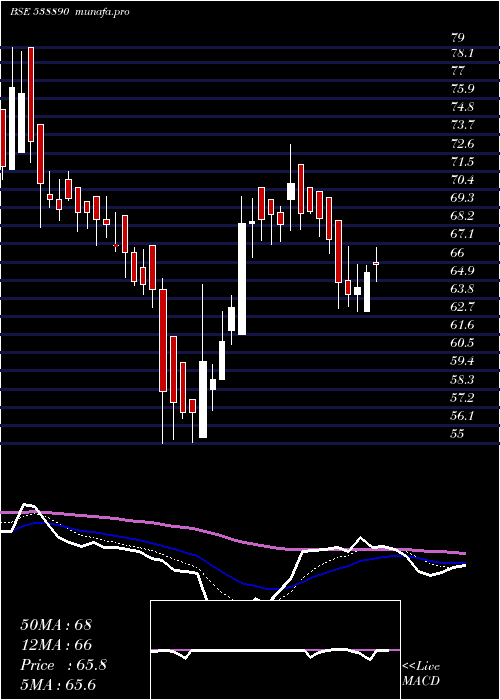Select the 56.1 price axis label

click(462, 416)
